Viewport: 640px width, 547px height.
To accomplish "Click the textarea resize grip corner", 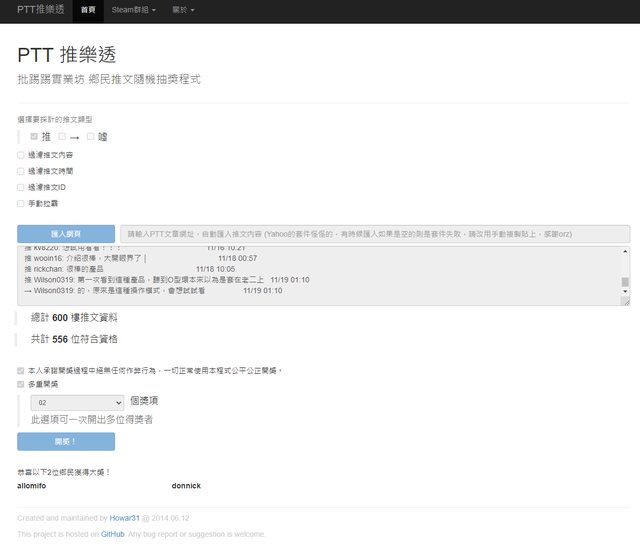I will 625,301.
